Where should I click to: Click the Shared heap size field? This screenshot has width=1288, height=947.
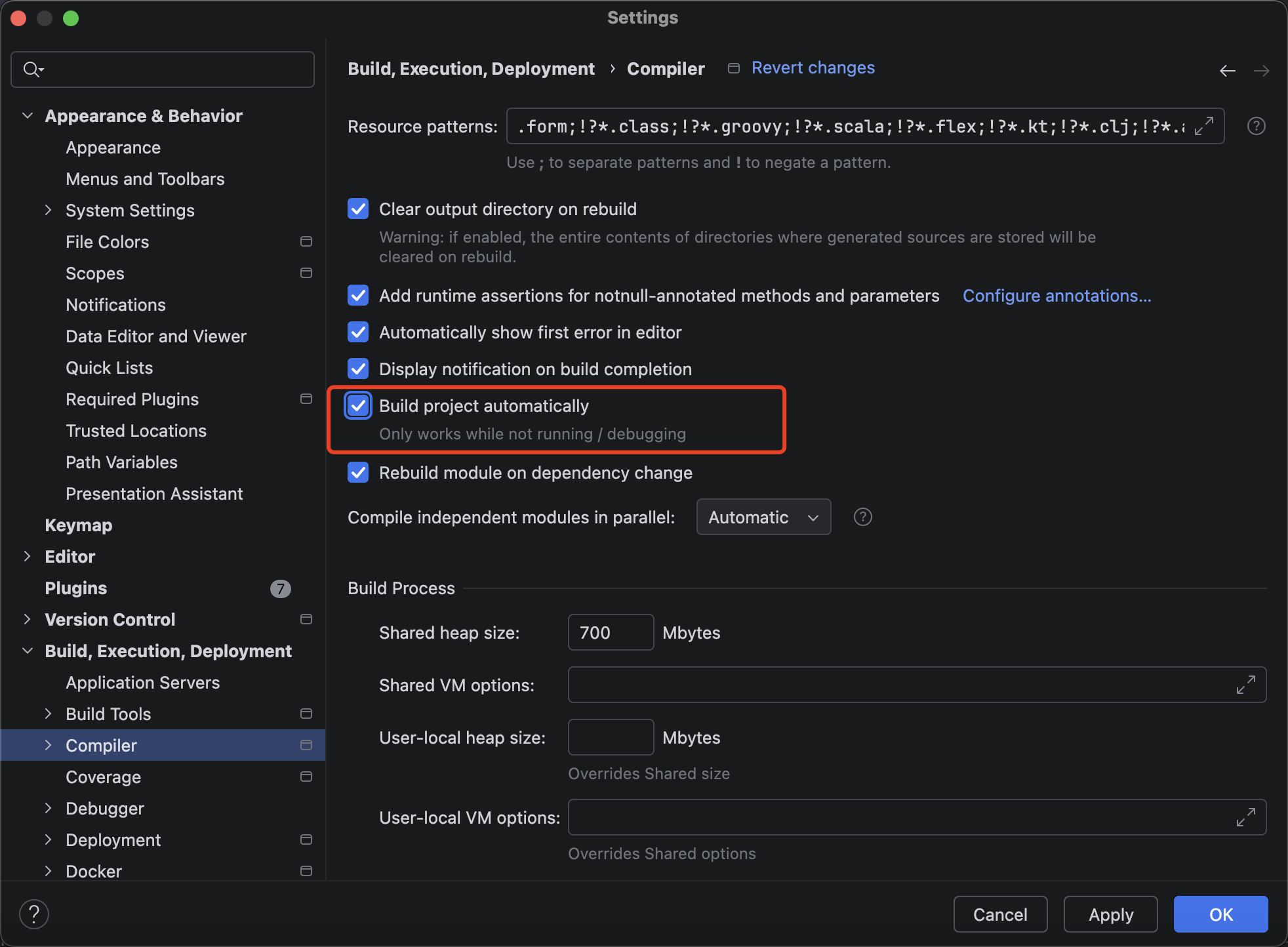(610, 633)
